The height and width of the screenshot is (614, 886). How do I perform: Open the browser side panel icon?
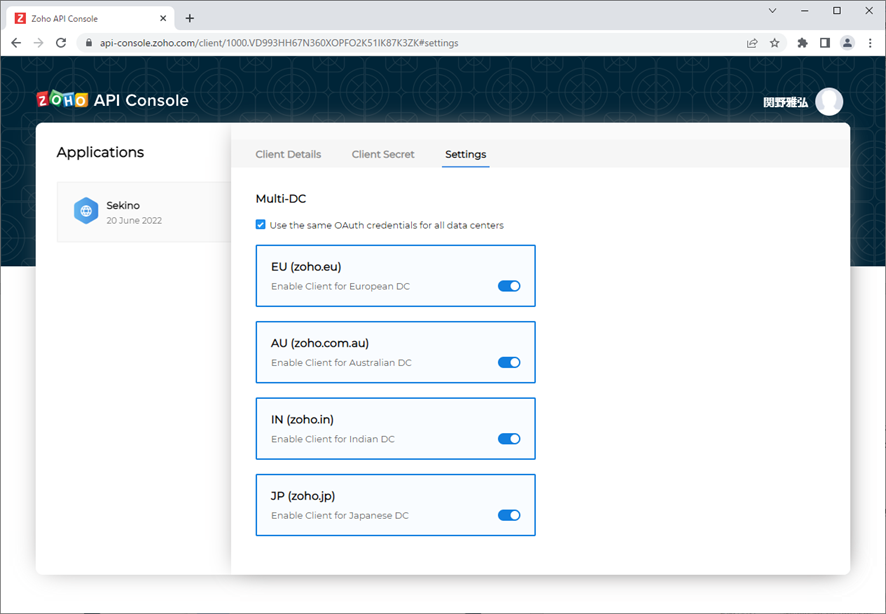(825, 43)
